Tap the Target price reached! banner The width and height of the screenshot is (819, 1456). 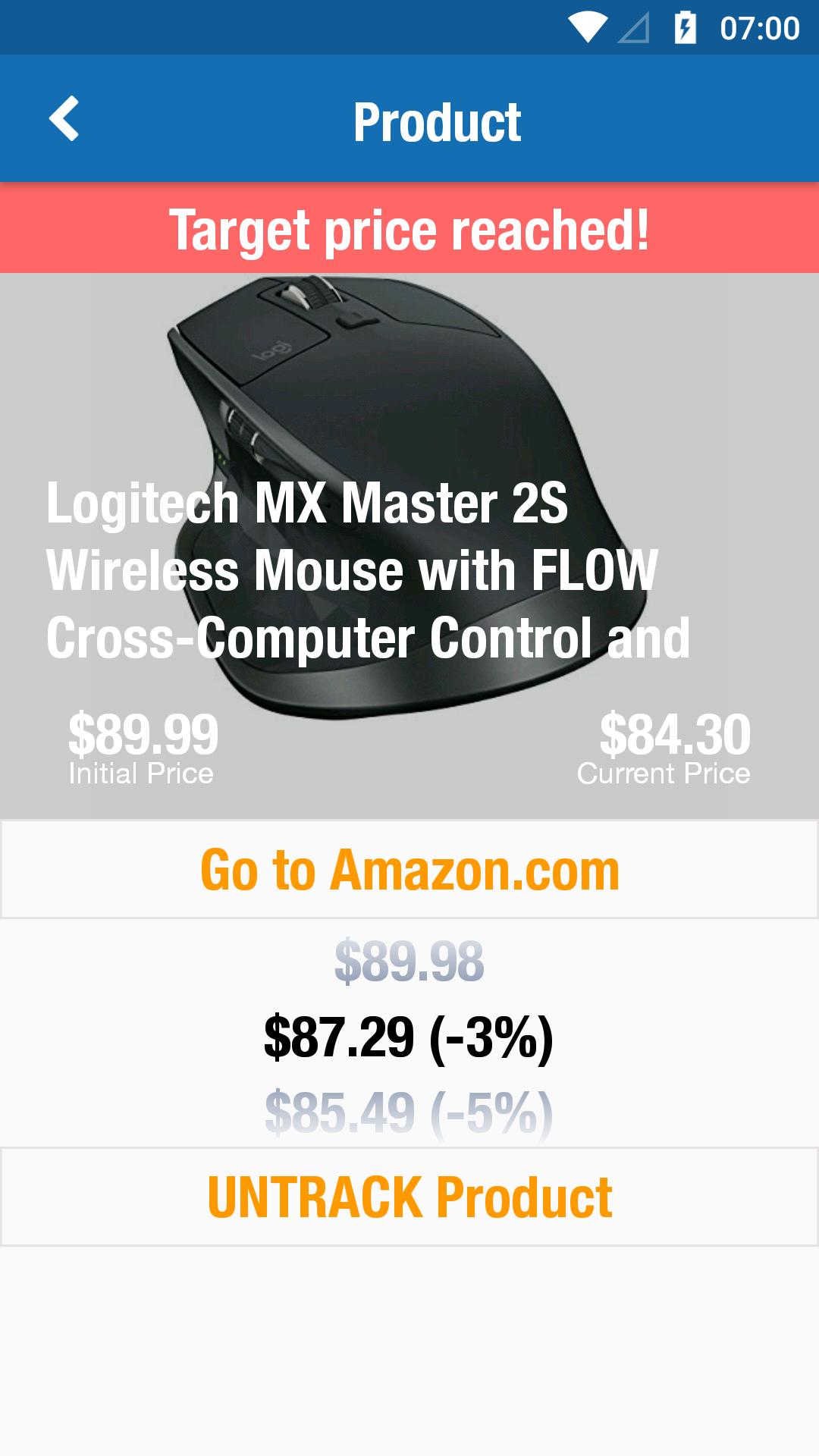pyautogui.click(x=409, y=228)
